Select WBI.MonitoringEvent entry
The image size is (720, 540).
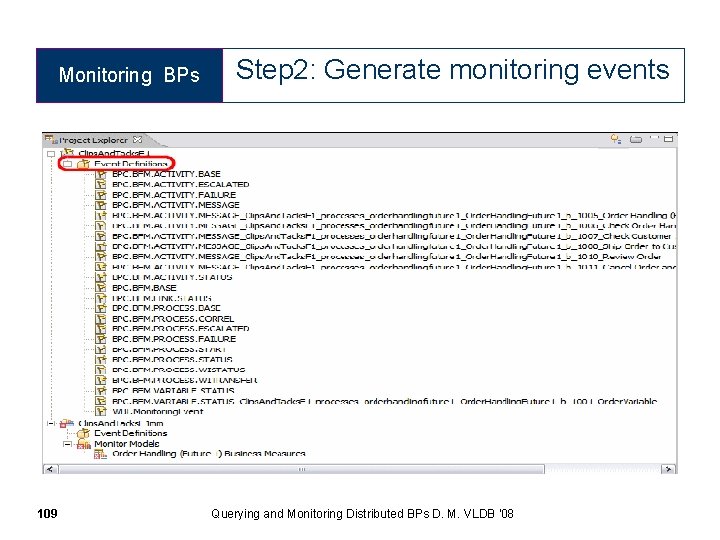pyautogui.click(x=158, y=411)
